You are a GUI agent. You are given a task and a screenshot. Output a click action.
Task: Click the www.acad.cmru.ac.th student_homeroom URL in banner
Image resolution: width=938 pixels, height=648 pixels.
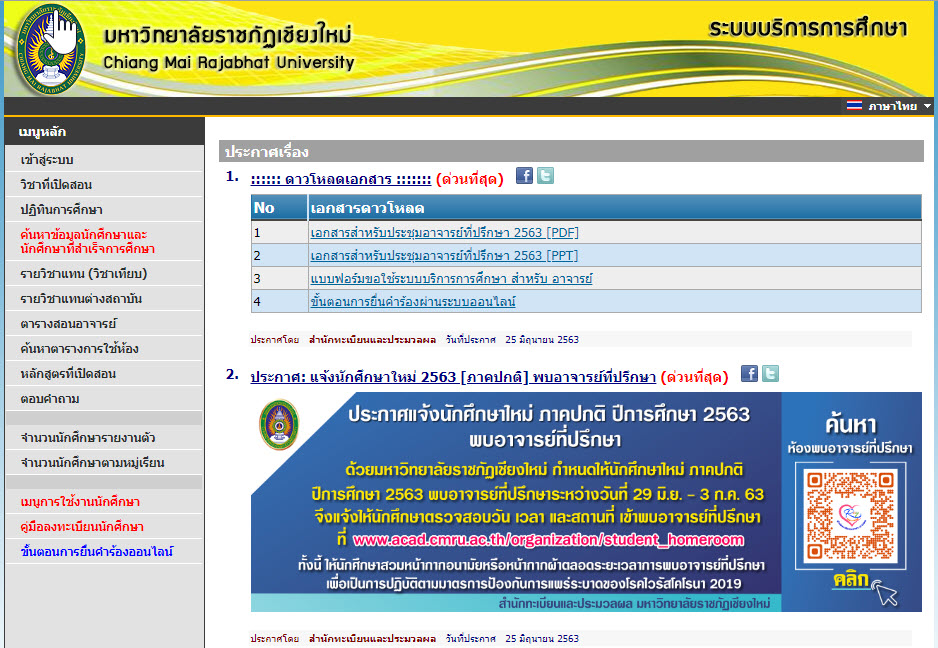548,540
